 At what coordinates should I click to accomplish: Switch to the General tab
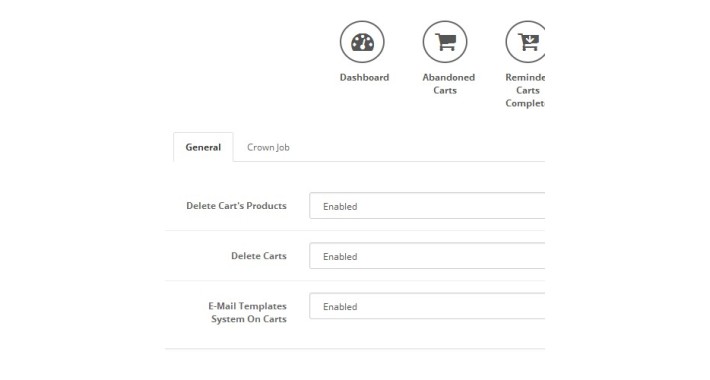click(203, 147)
